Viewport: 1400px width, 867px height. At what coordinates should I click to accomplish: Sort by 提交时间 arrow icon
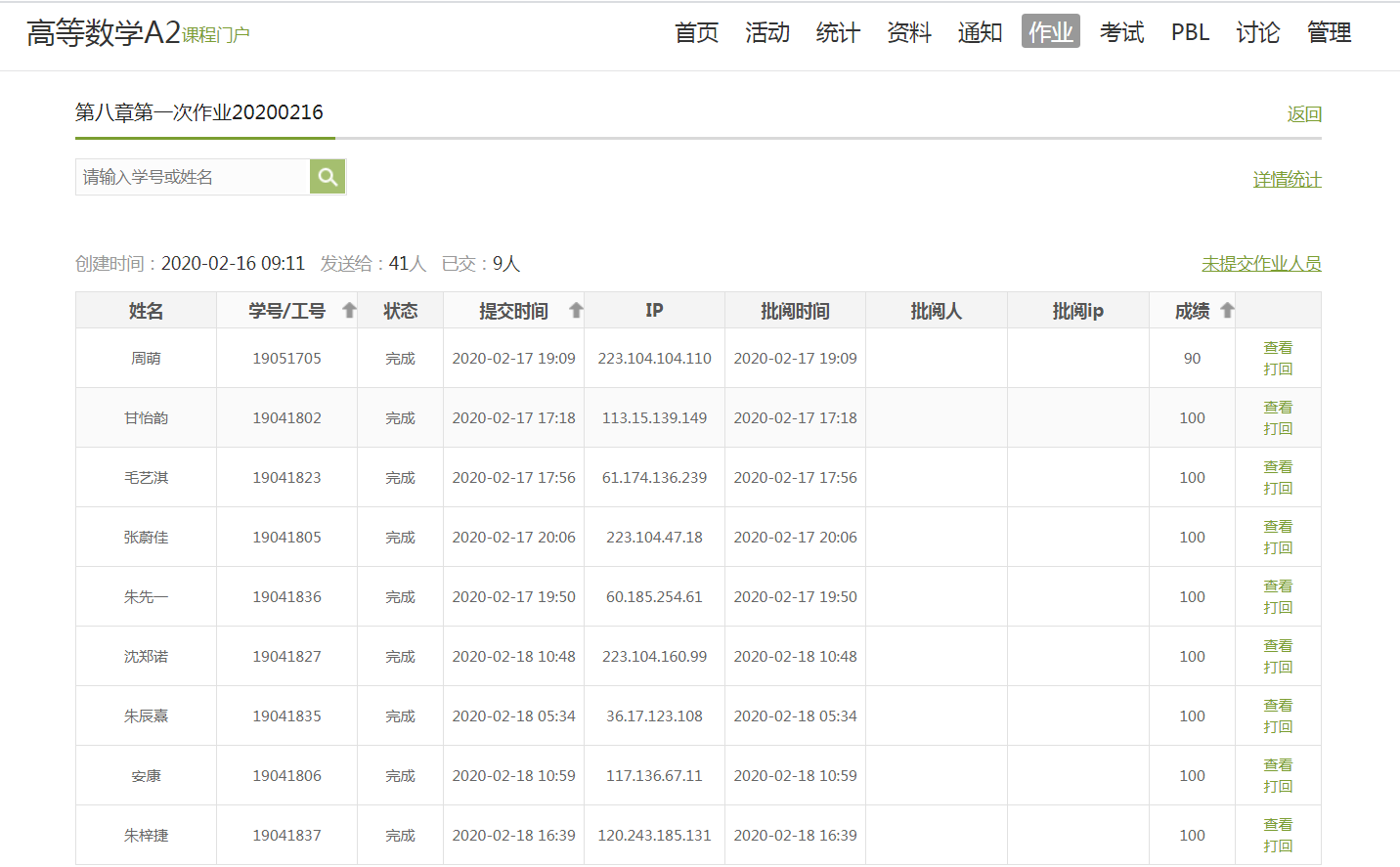(x=576, y=311)
